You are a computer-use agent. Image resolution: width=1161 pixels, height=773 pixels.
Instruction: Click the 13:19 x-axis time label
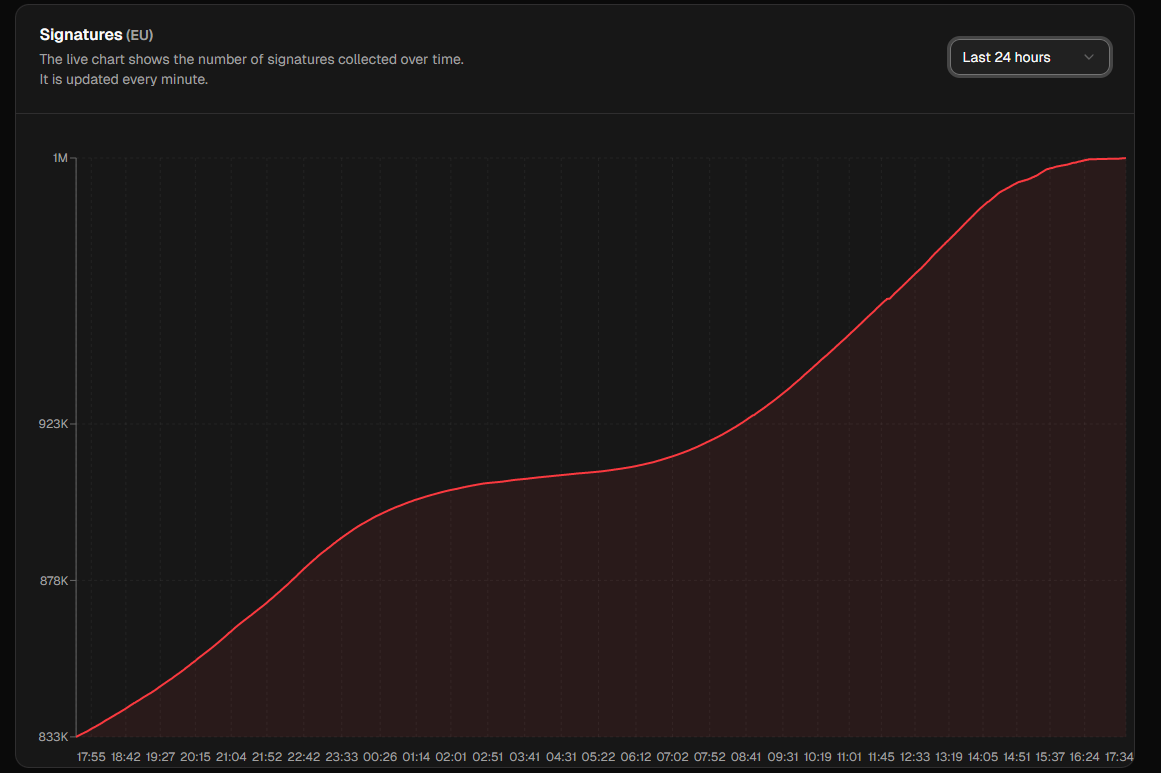click(x=948, y=757)
